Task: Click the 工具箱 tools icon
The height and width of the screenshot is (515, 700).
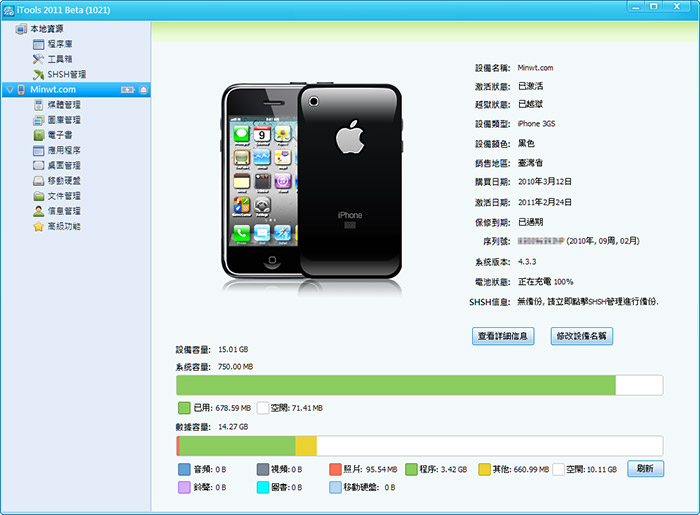Action: click(x=38, y=59)
